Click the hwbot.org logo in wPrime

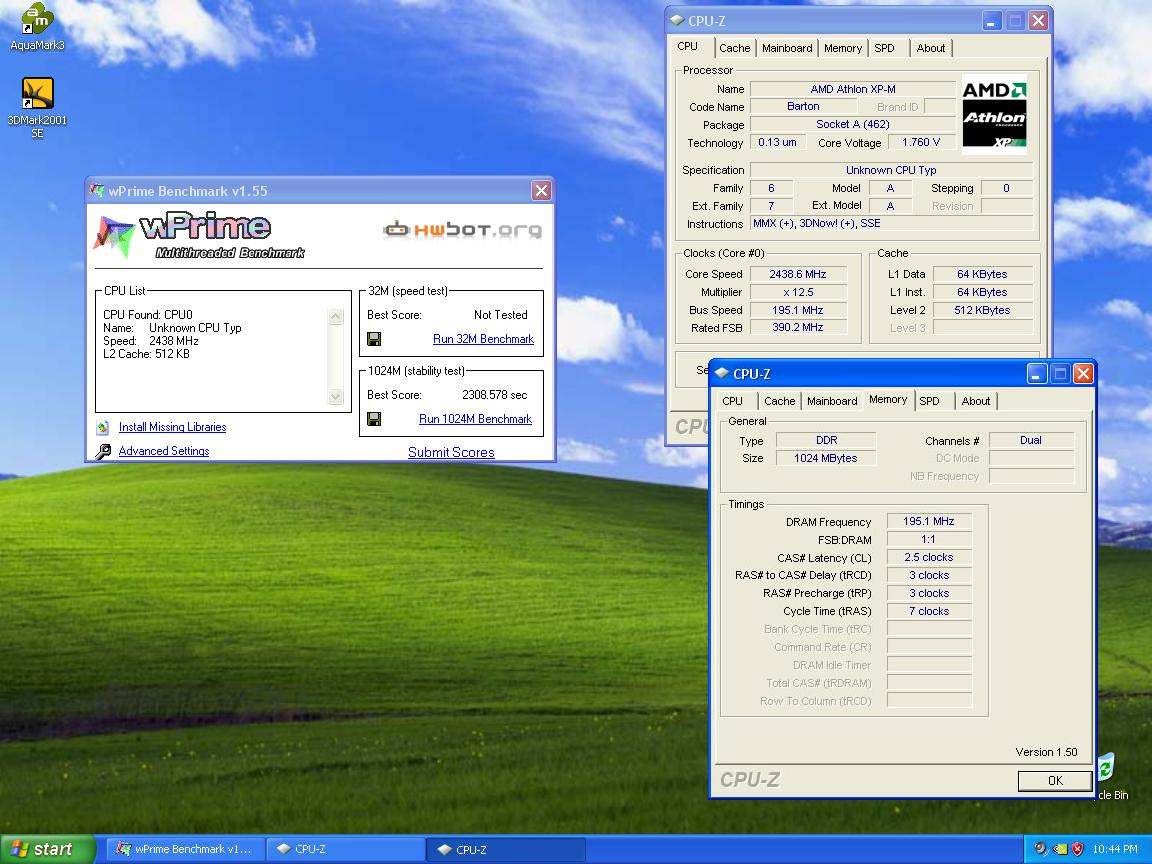(463, 229)
